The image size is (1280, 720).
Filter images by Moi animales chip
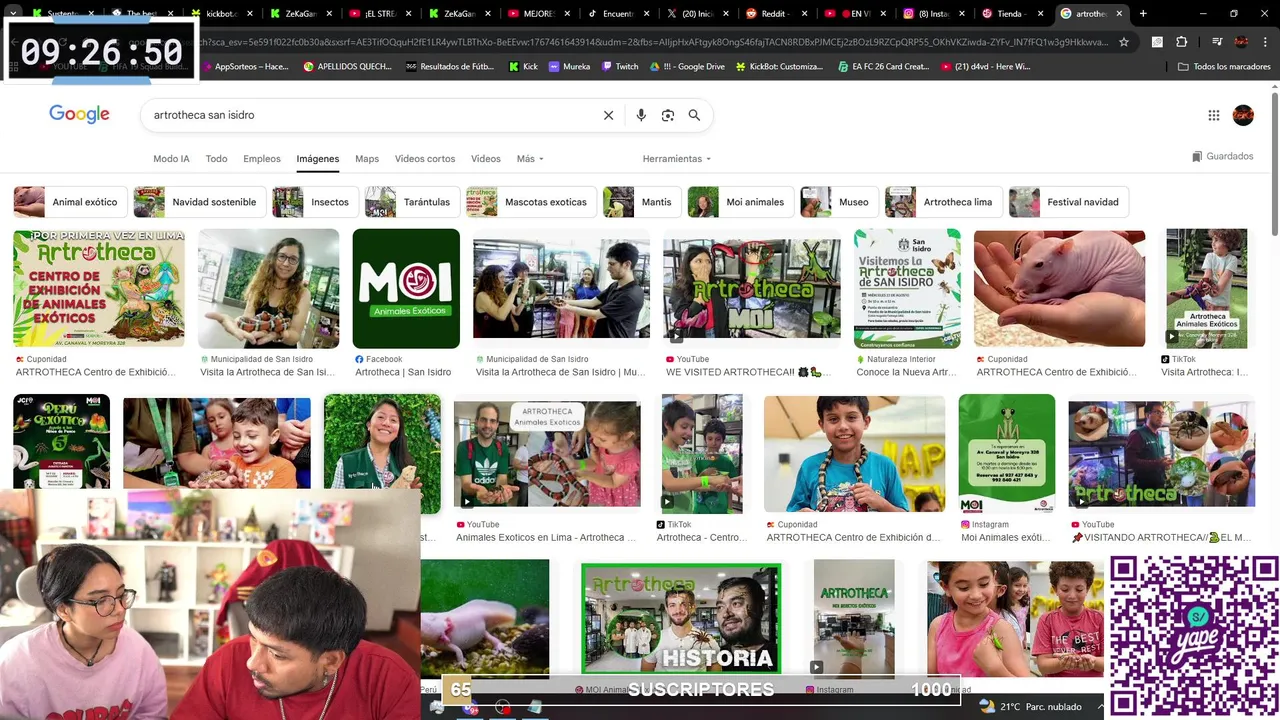click(741, 202)
